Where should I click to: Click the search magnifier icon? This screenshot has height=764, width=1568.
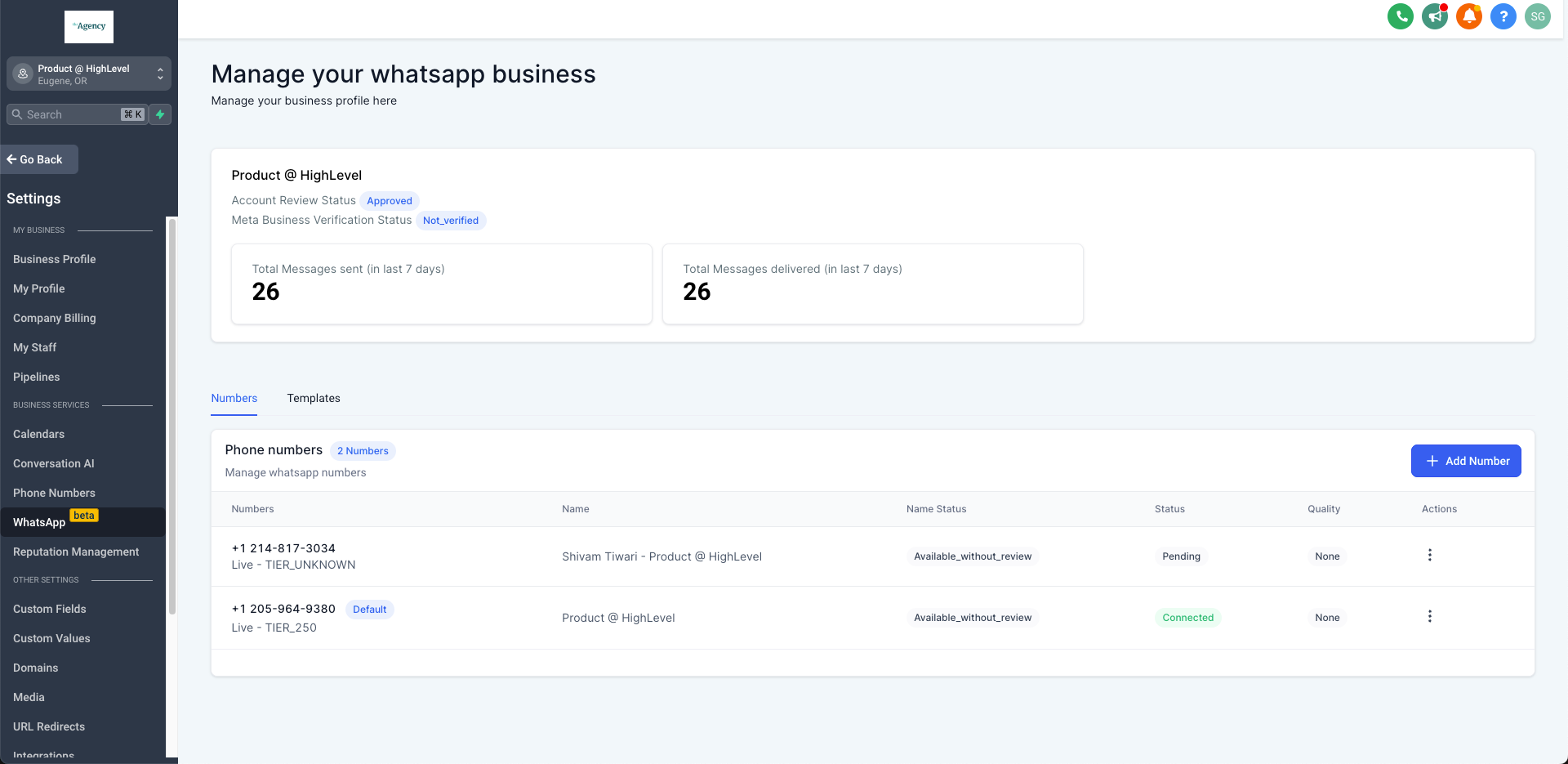click(17, 114)
